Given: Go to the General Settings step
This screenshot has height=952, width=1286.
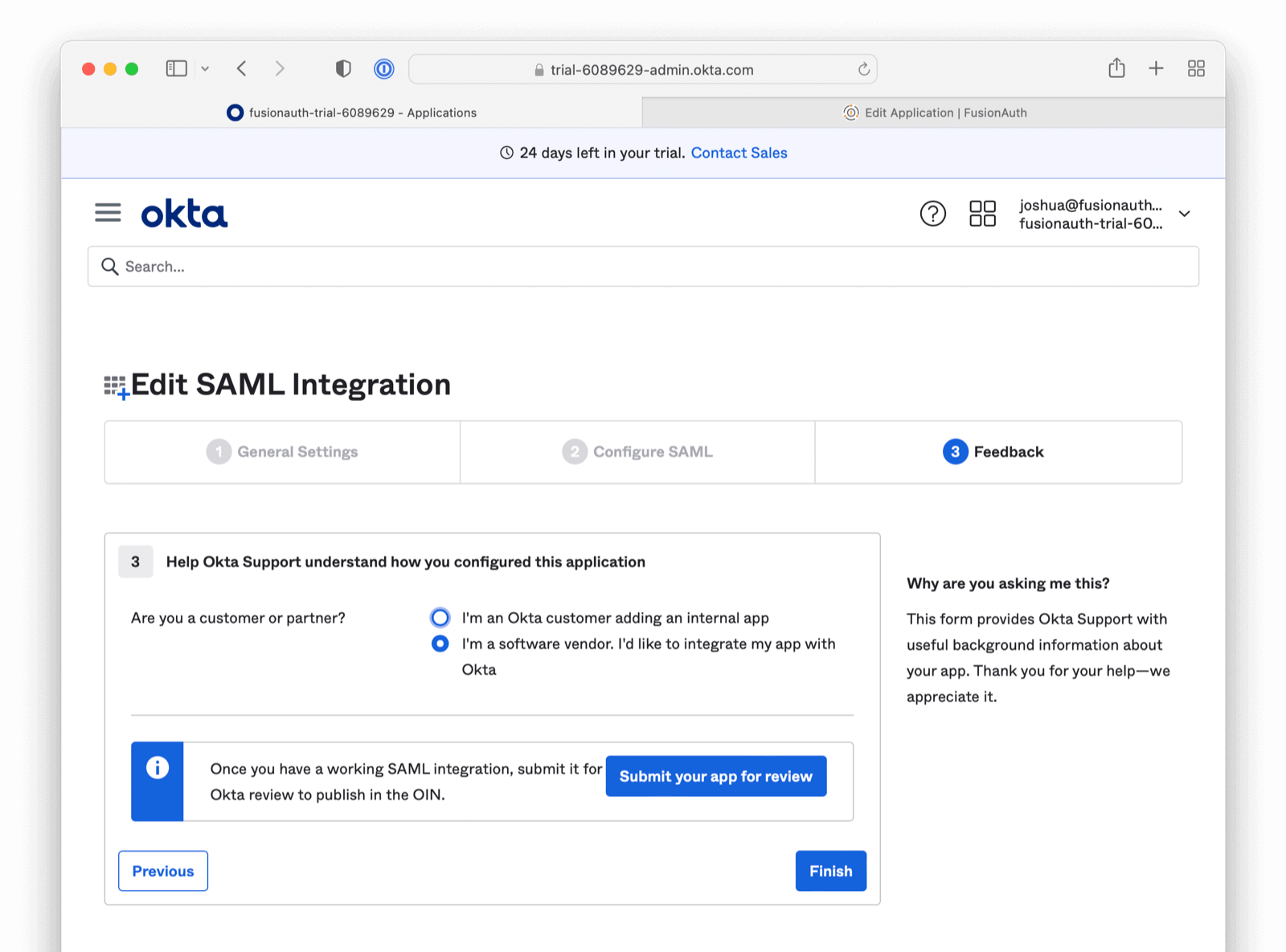Looking at the screenshot, I should tap(282, 452).
